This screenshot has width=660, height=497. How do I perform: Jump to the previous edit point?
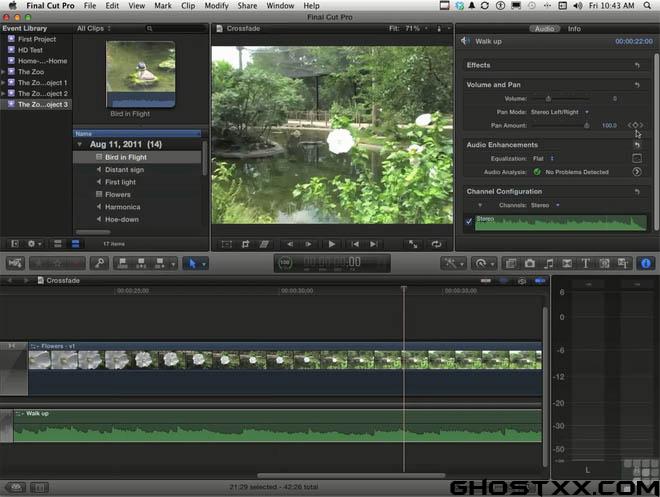pyautogui.click(x=355, y=244)
